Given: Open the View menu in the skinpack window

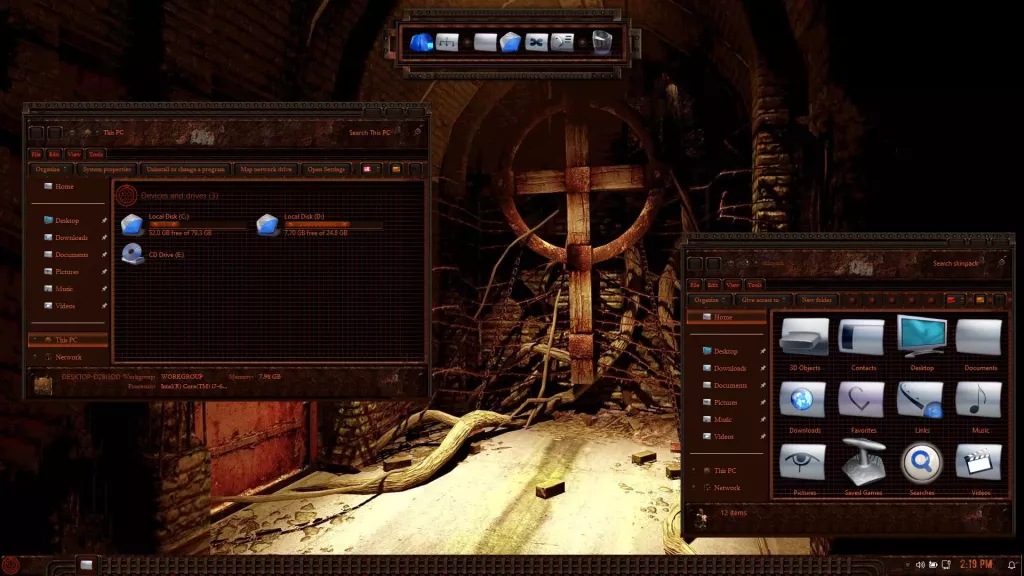Looking at the screenshot, I should 732,284.
